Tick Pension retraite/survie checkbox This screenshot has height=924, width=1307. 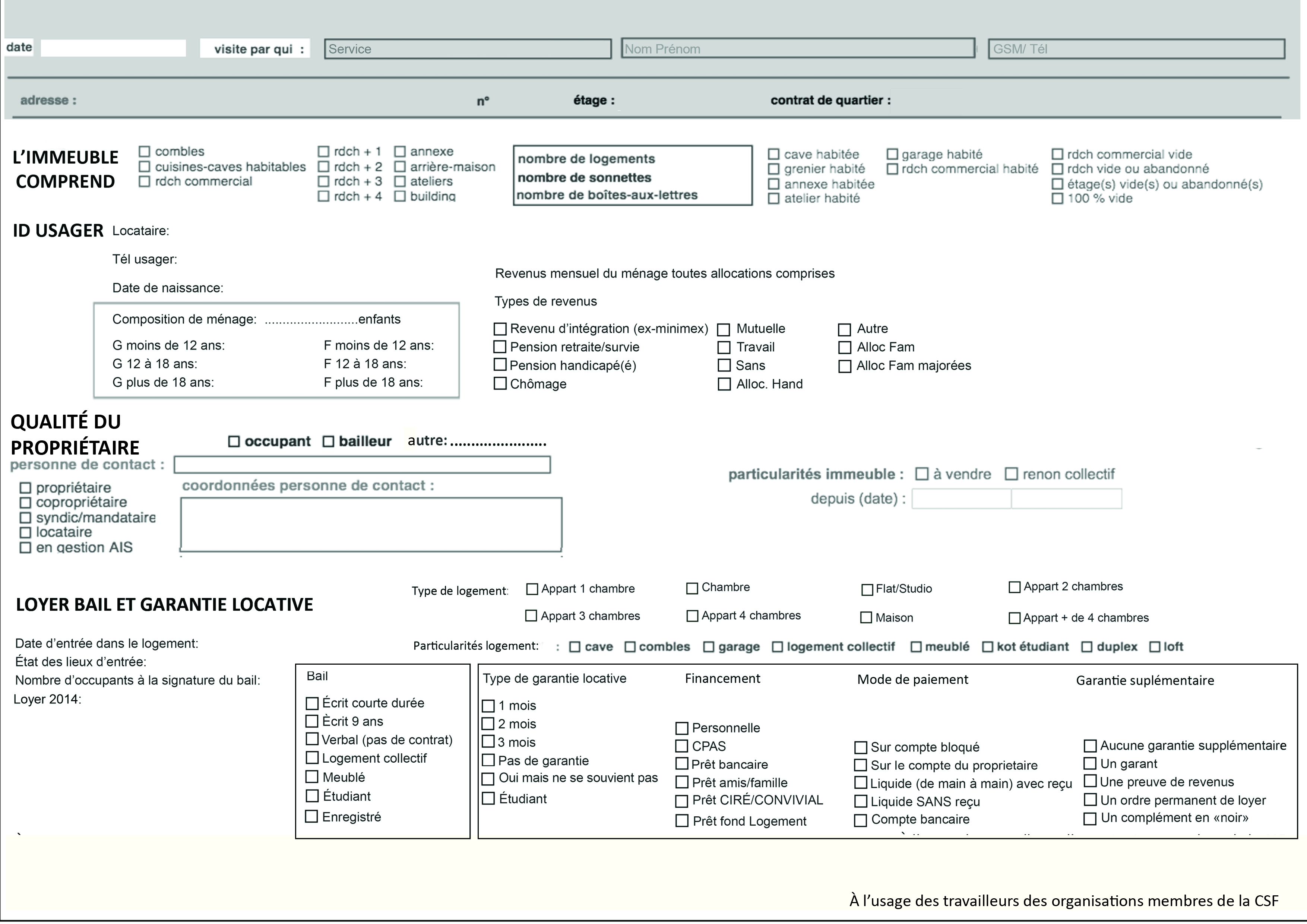click(x=500, y=347)
